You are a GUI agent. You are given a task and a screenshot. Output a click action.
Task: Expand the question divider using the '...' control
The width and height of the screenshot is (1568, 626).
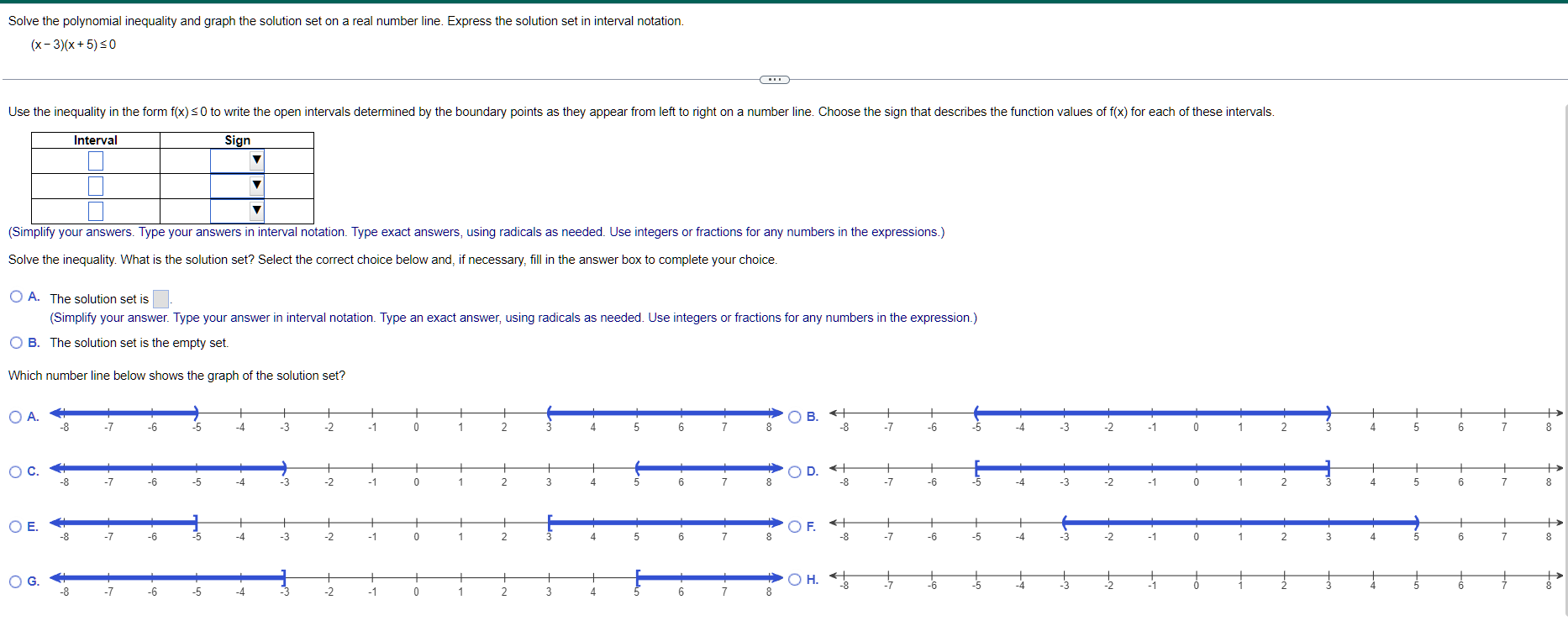pyautogui.click(x=775, y=79)
